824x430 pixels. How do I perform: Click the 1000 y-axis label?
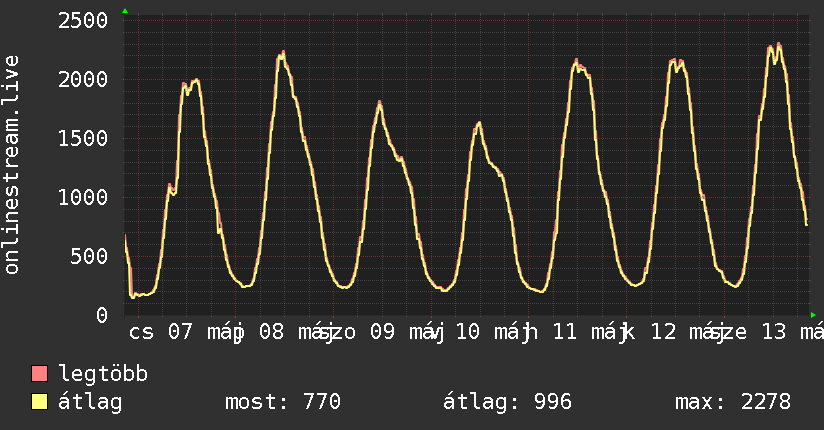pos(83,197)
